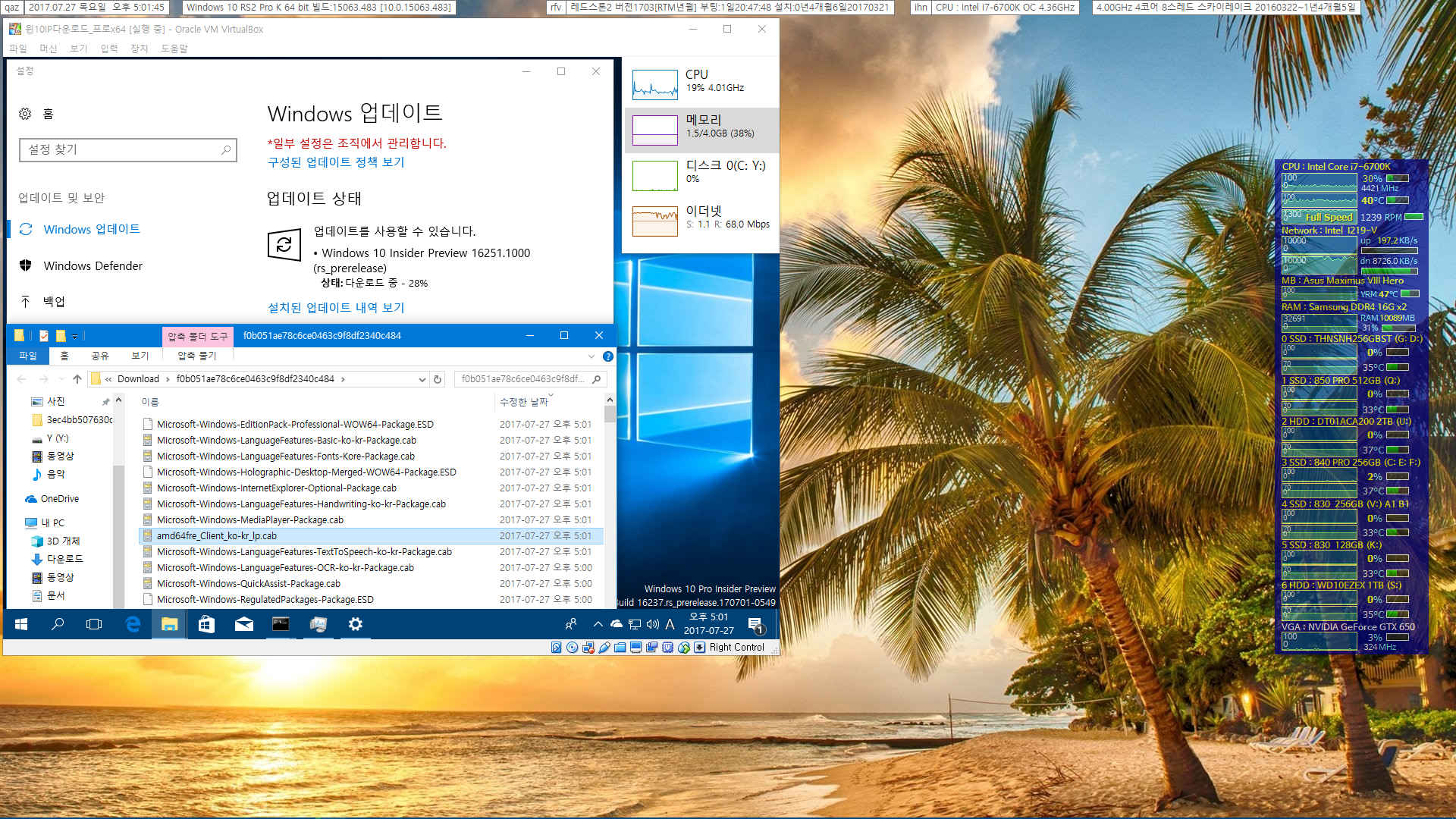Select the Disk 0 (C: Y:) graph
The image size is (1456, 819).
tap(655, 176)
